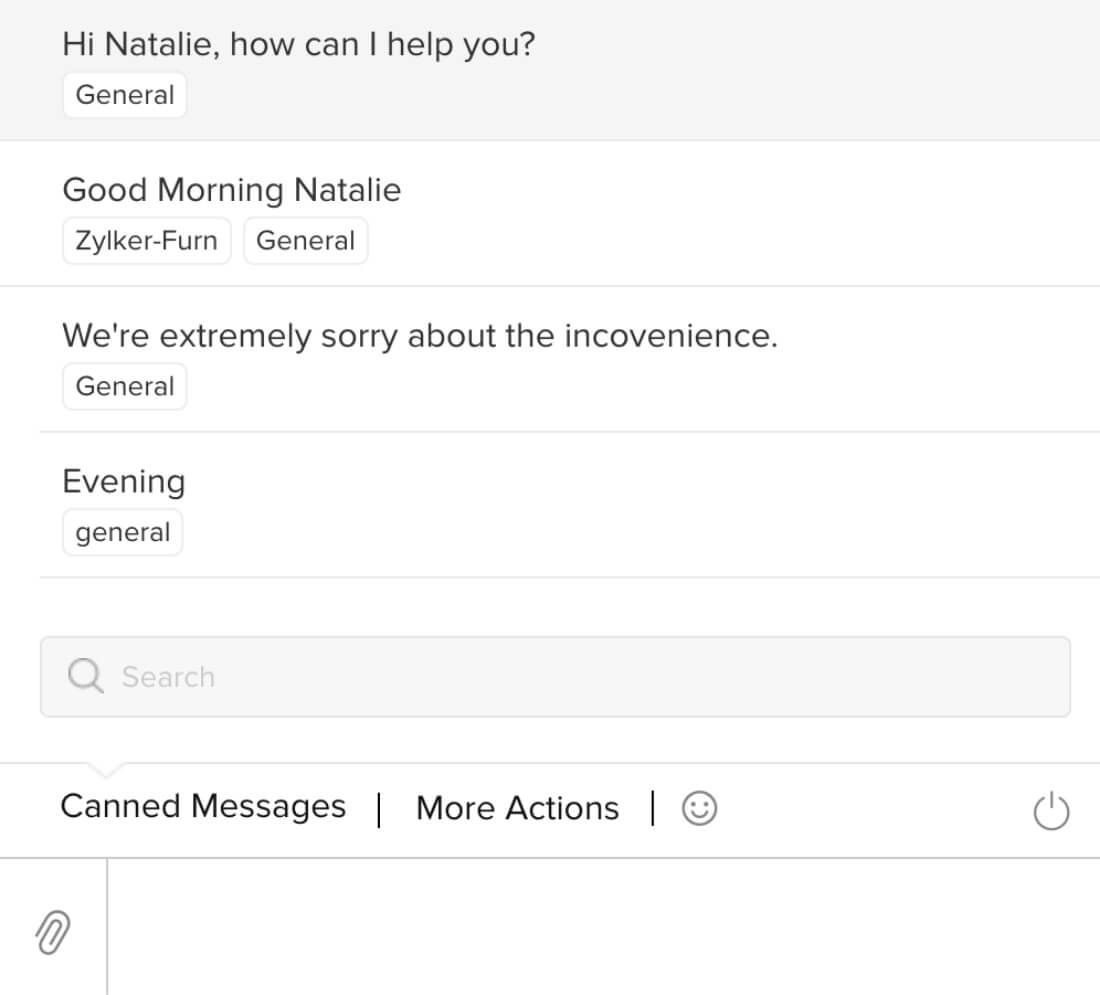
Task: Click General tag under Hi Natalie message
Action: [125, 95]
